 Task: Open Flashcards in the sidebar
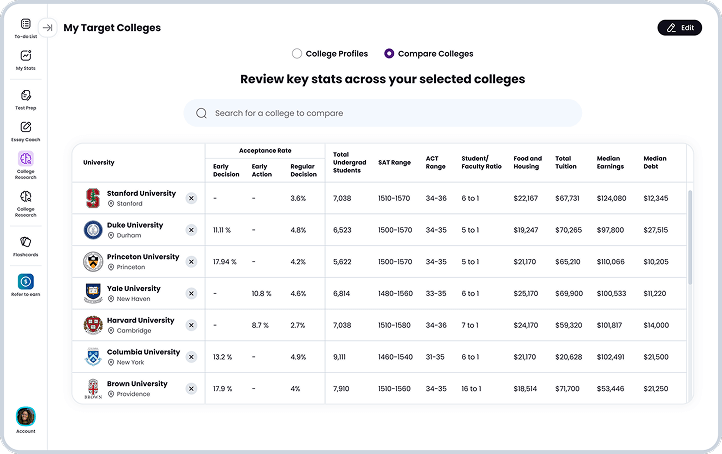(26, 241)
